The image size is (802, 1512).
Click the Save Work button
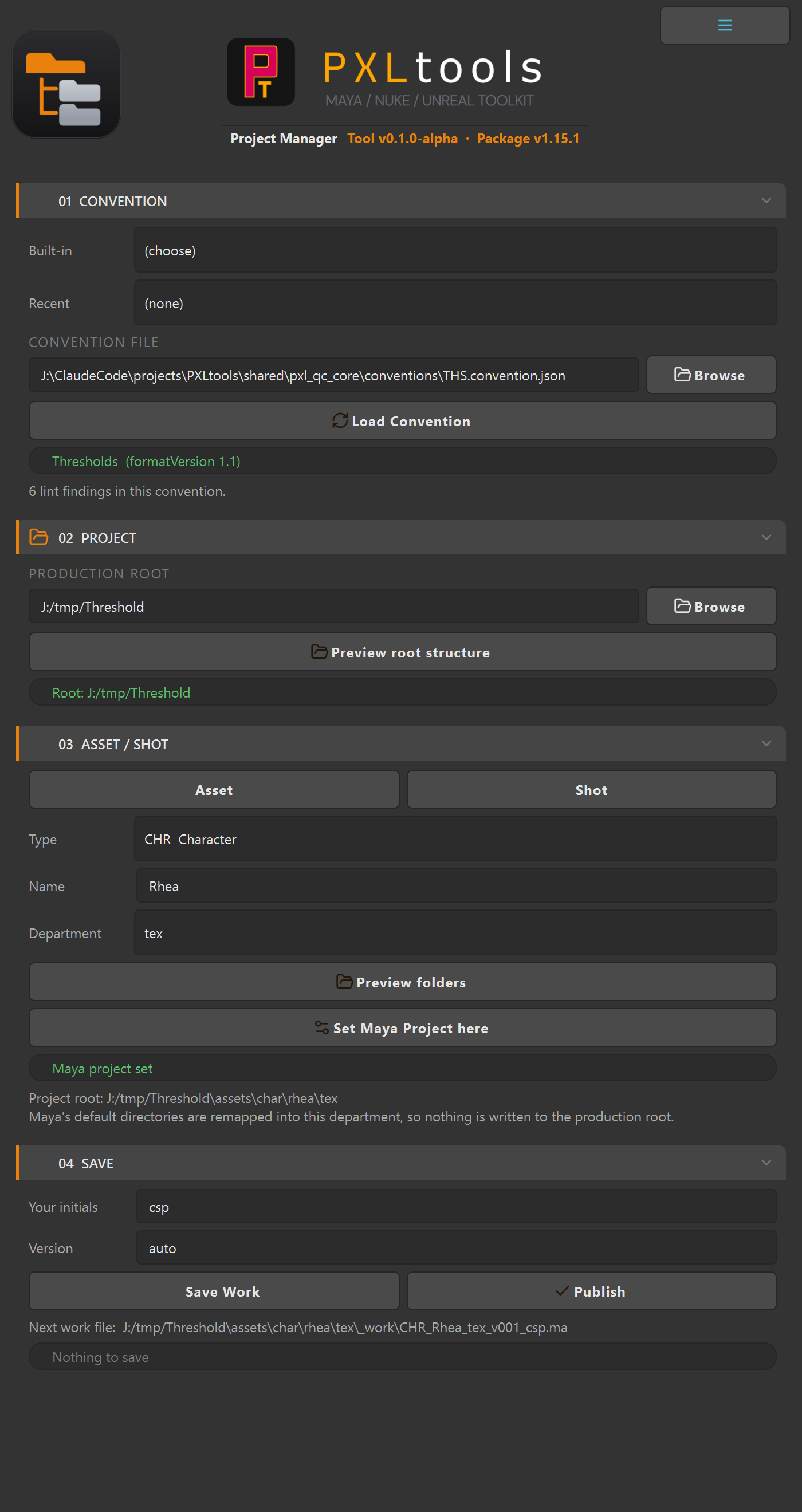pos(214,1291)
